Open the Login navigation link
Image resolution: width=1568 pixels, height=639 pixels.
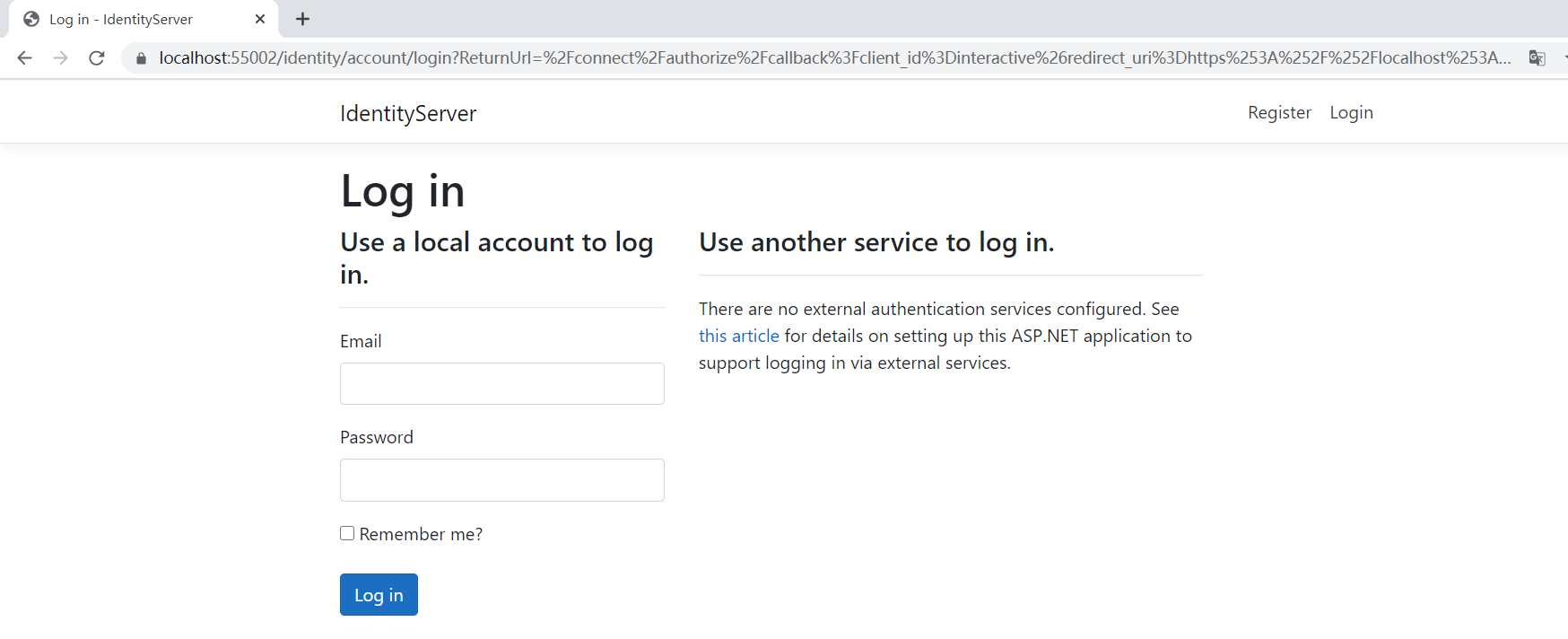pos(1351,112)
